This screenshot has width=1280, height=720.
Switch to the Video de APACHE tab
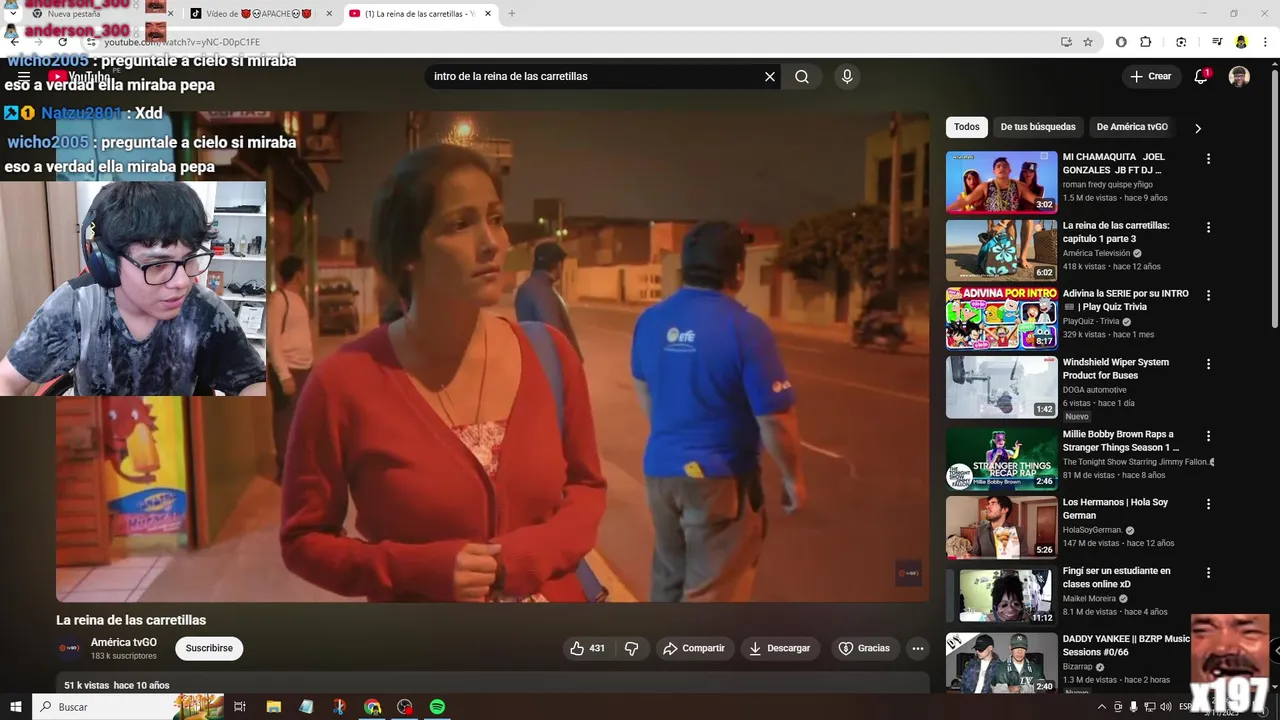260,14
